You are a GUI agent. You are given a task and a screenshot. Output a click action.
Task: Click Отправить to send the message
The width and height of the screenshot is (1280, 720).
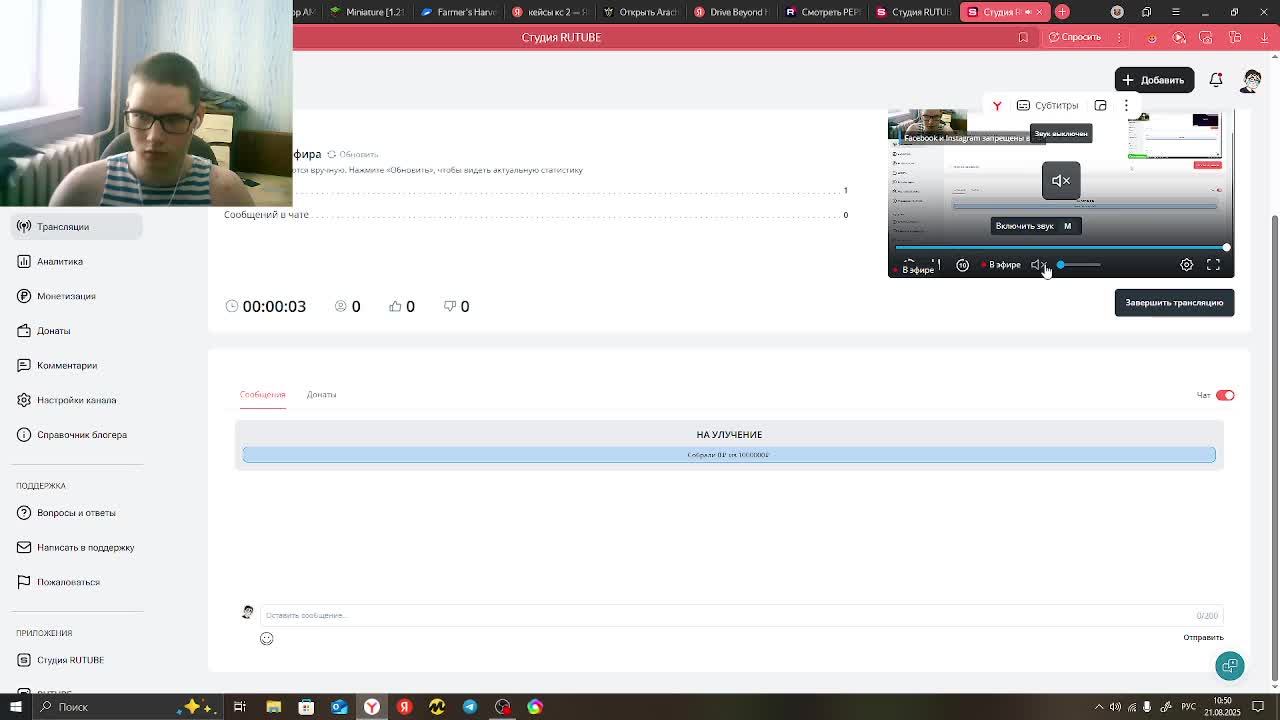[1203, 638]
